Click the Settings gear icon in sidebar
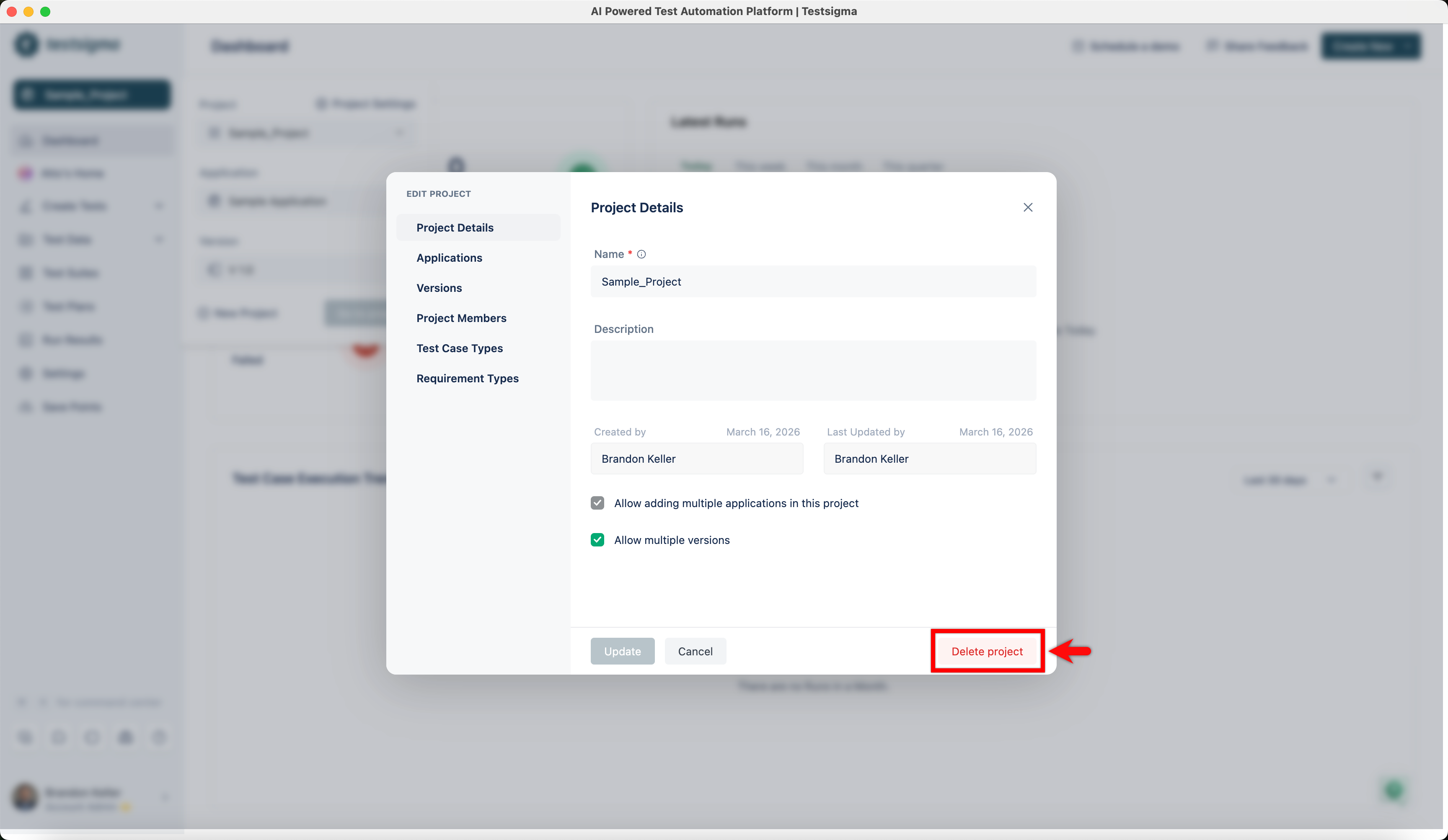Viewport: 1448px width, 840px height. [26, 374]
